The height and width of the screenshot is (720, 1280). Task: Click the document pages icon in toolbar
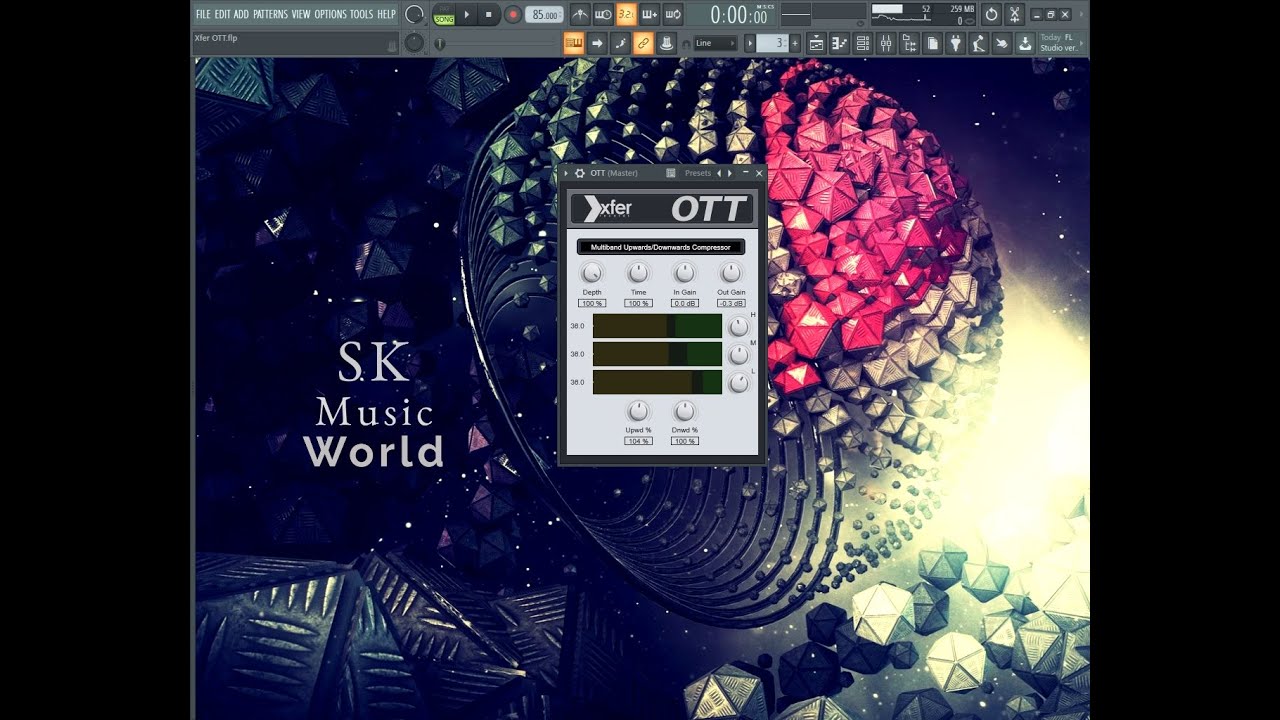pos(932,43)
